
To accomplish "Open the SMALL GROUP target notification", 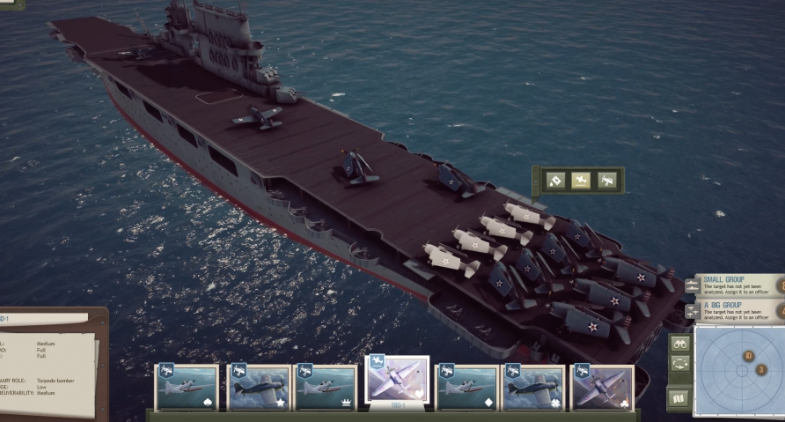I will (x=740, y=285).
